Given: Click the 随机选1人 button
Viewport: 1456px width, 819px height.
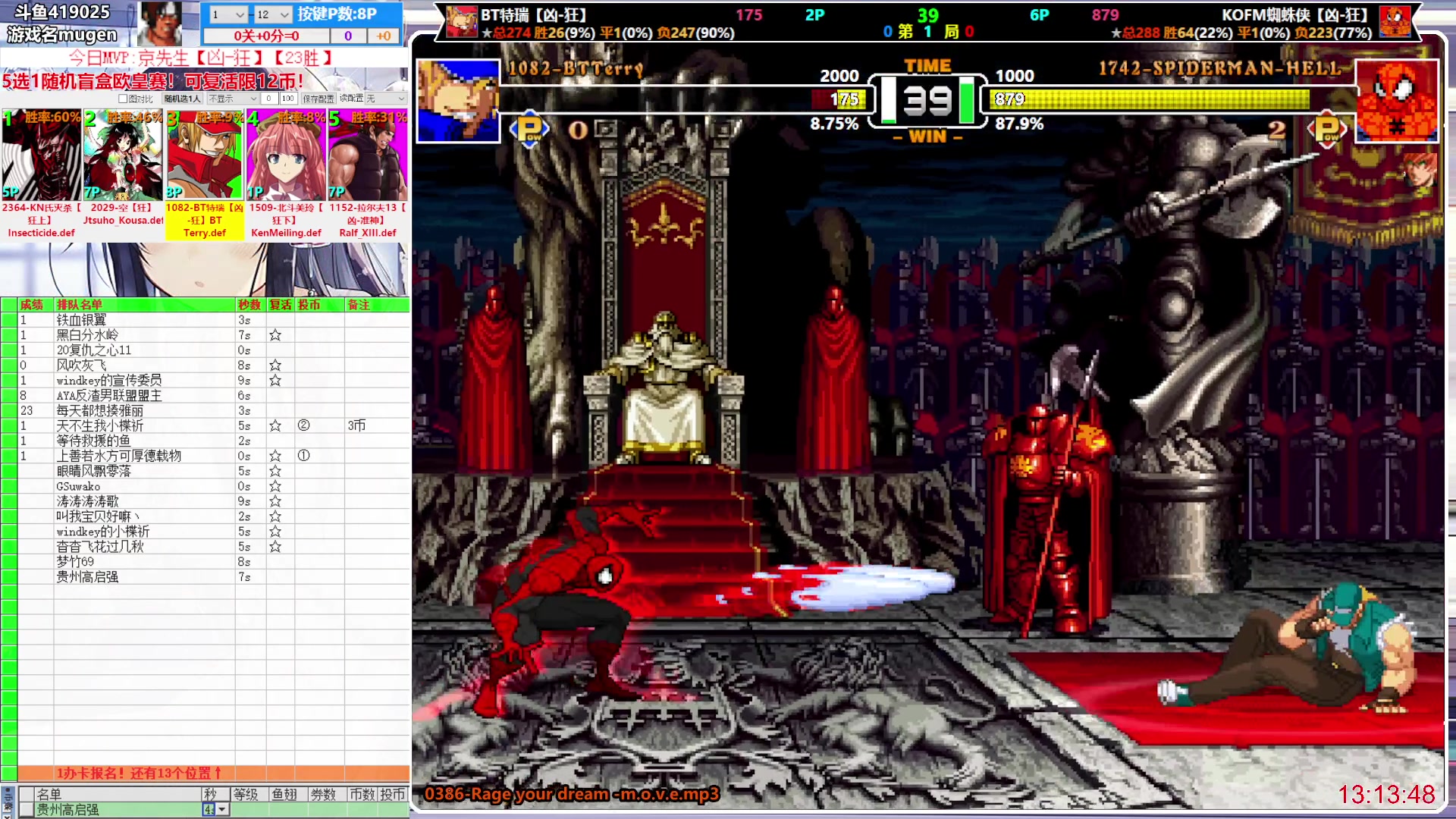Looking at the screenshot, I should (x=183, y=99).
